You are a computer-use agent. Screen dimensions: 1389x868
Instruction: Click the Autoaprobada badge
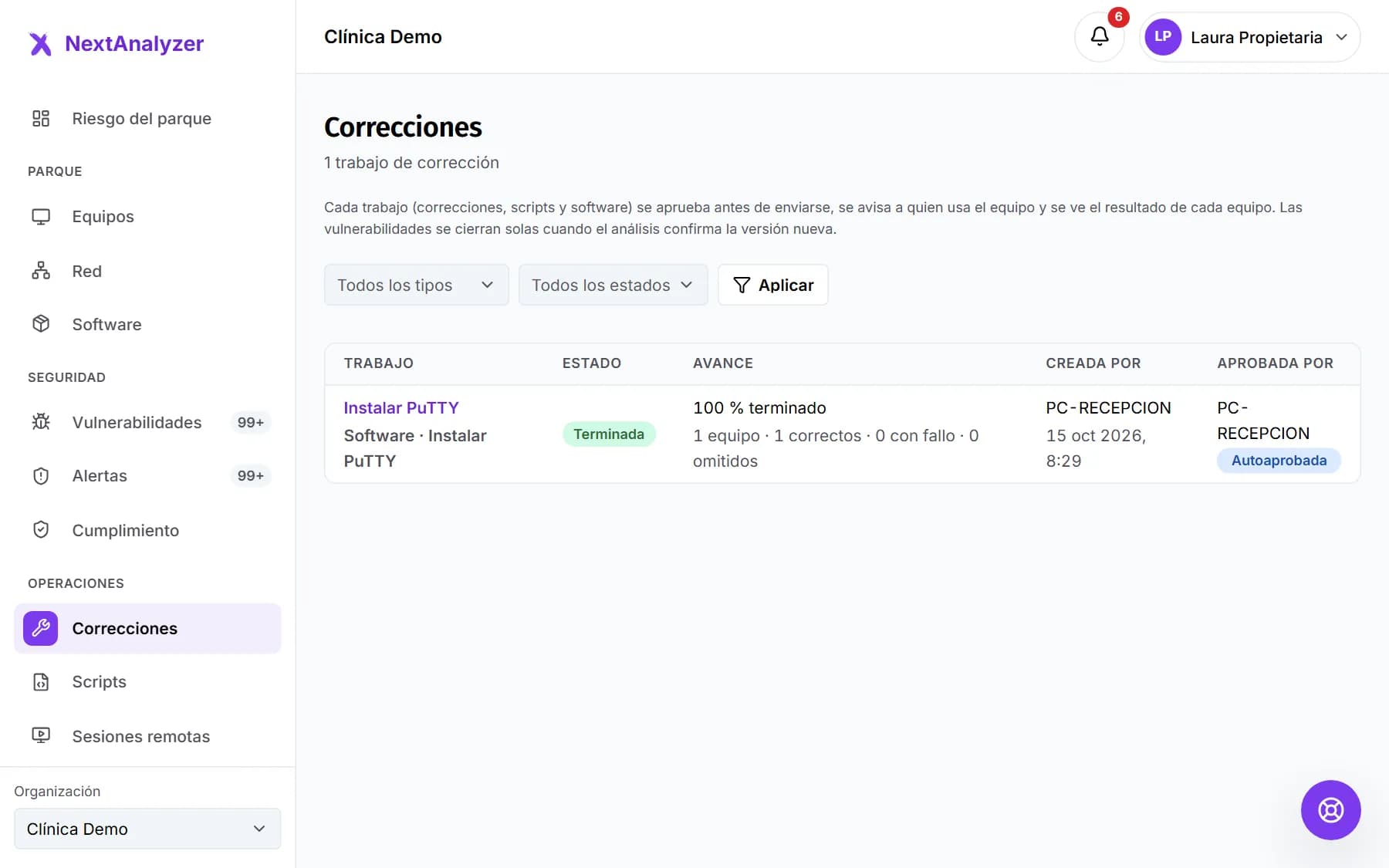(x=1279, y=461)
